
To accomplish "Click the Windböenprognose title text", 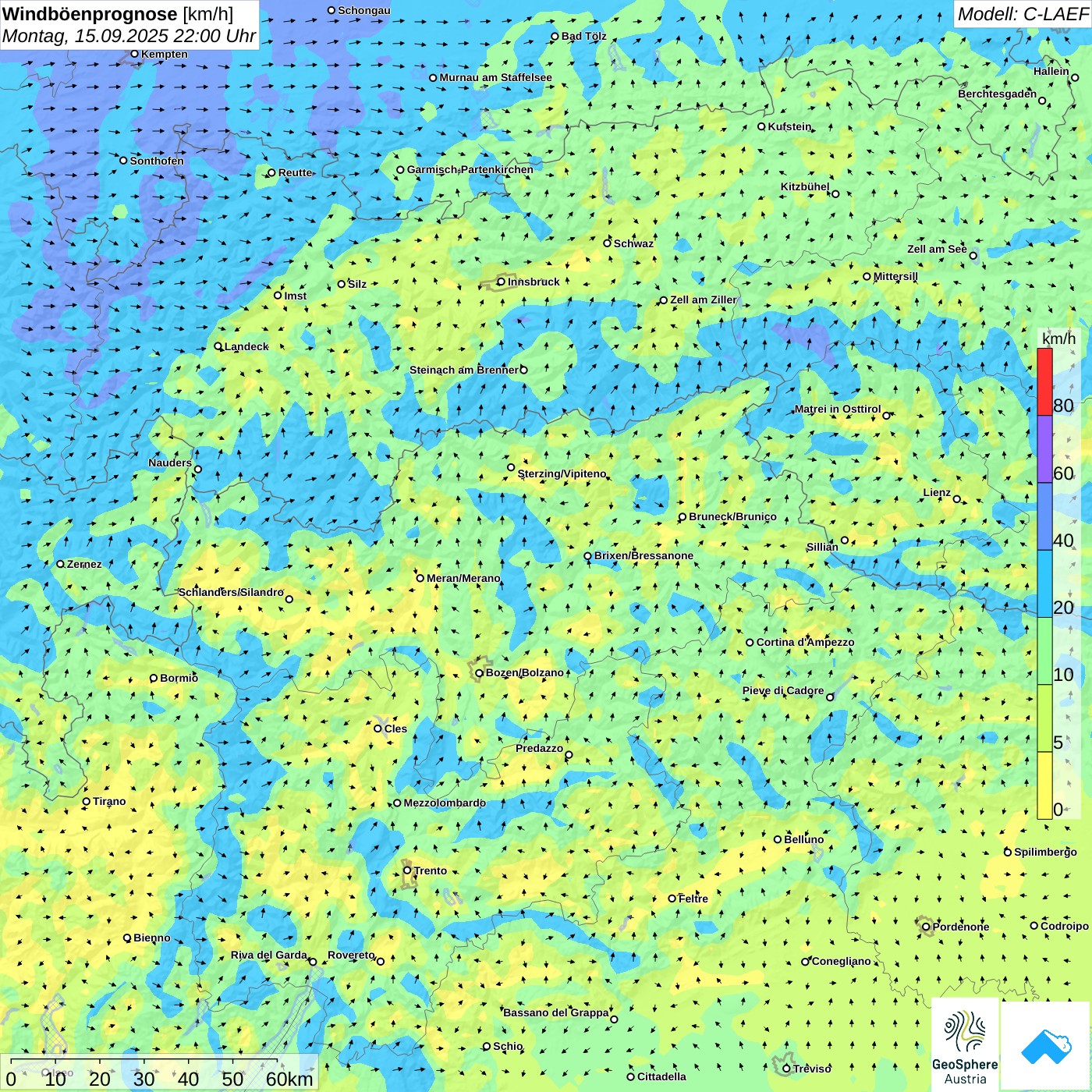I will pyautogui.click(x=90, y=14).
